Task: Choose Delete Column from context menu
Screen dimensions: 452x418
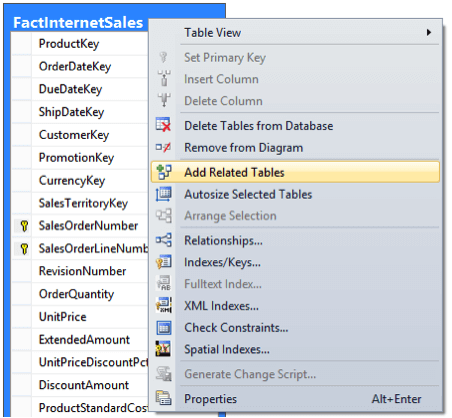Action: pos(295,101)
